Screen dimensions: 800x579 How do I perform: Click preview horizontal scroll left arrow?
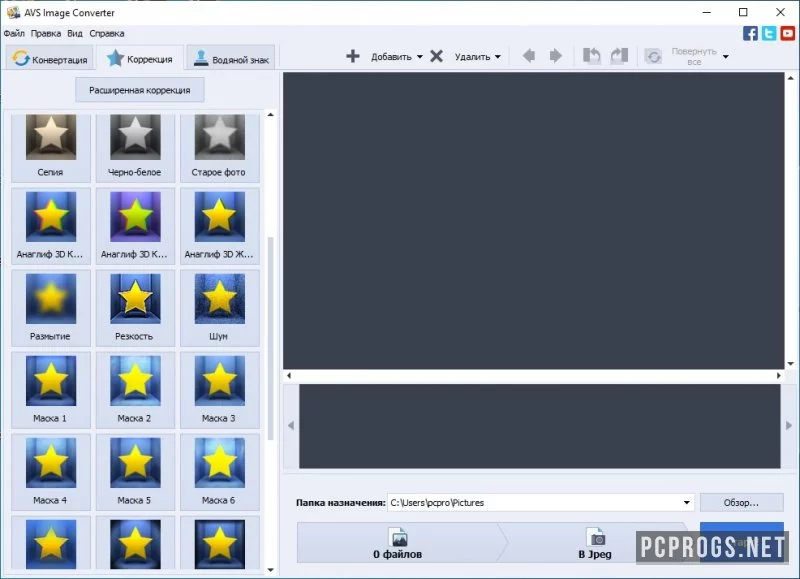(289, 375)
